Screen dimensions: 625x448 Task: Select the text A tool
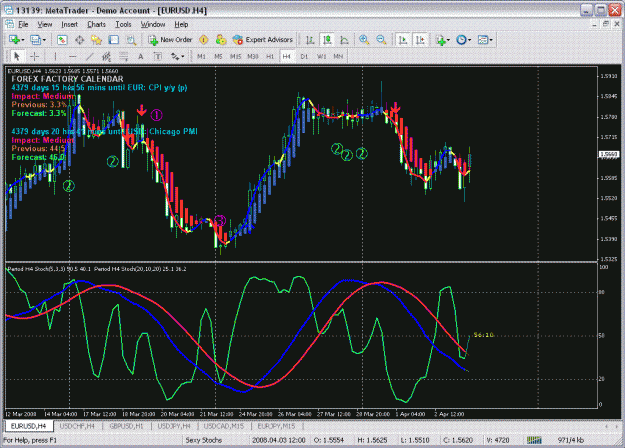tap(141, 57)
